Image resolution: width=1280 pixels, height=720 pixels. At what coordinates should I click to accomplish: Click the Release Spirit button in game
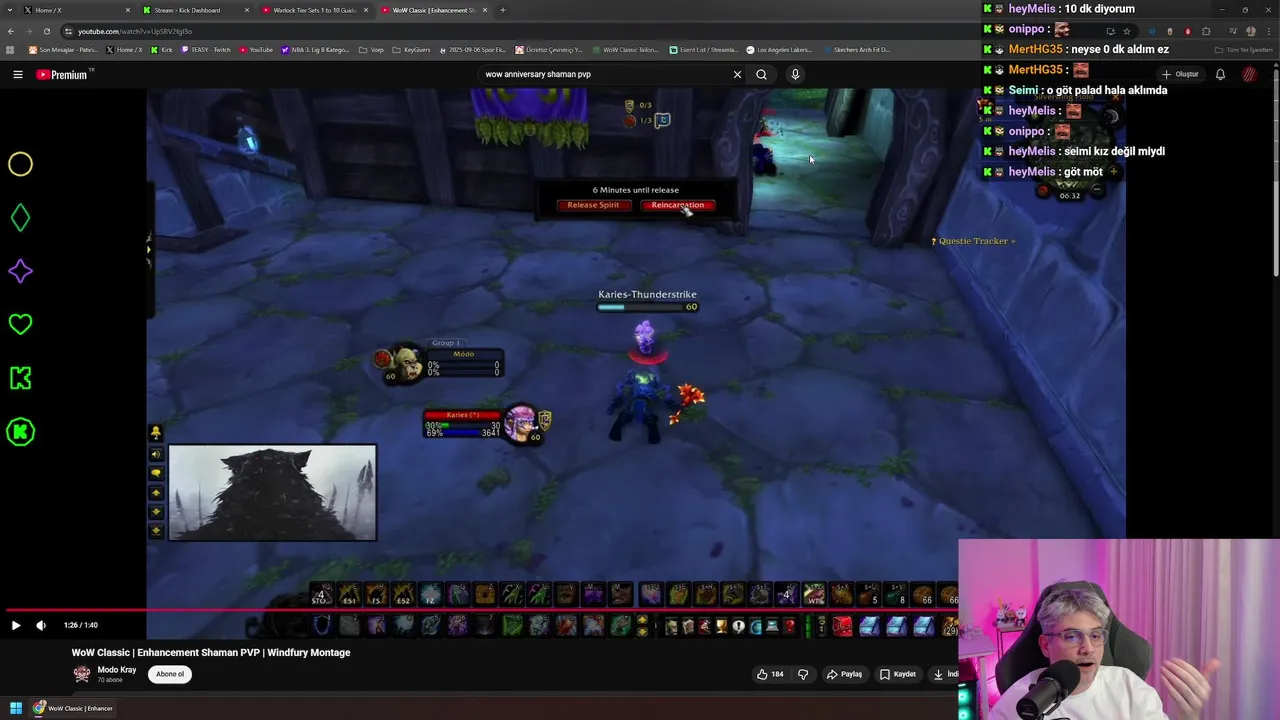click(593, 205)
